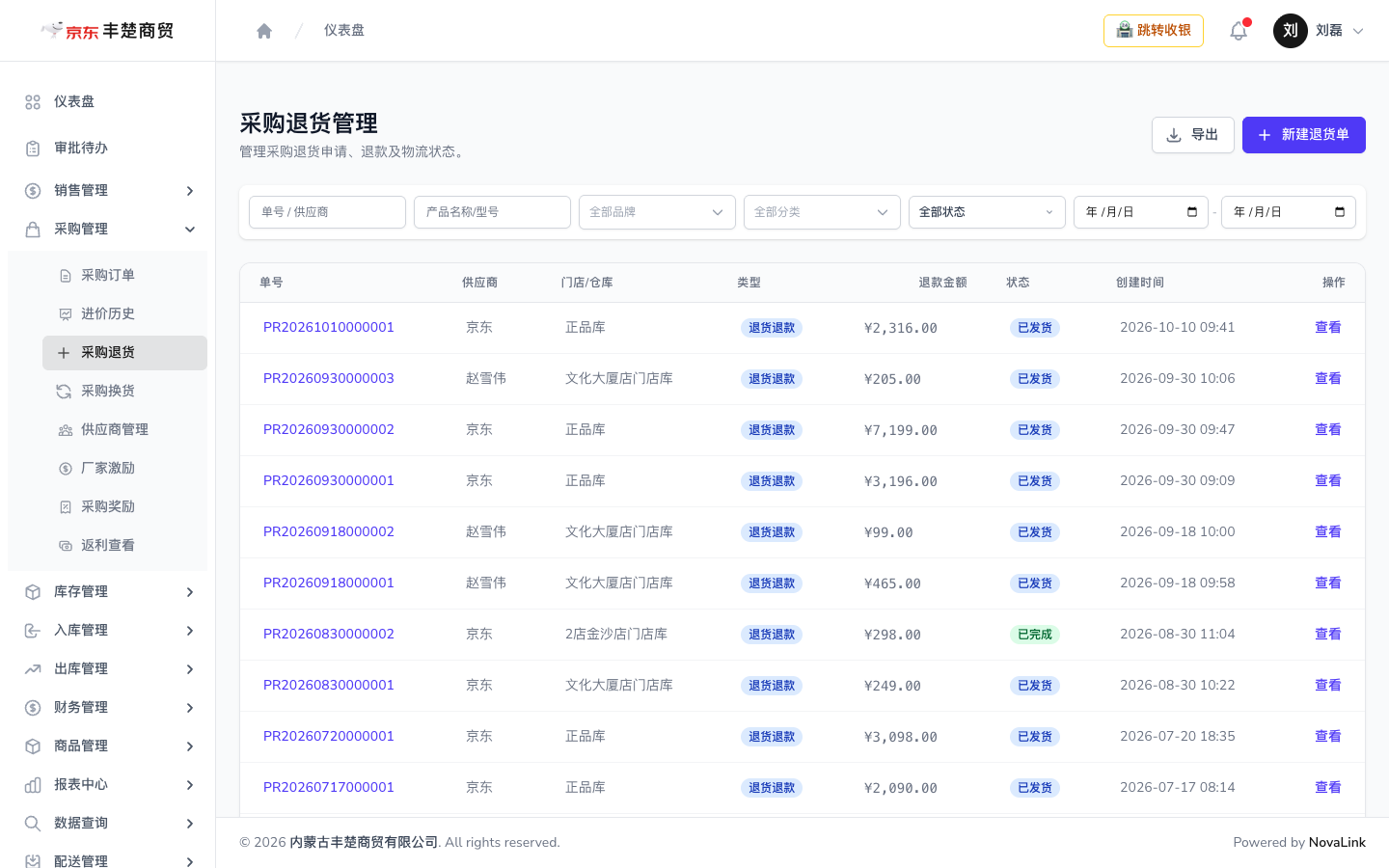Go to 审批待办 menu item
1389x868 pixels.
coord(107,149)
